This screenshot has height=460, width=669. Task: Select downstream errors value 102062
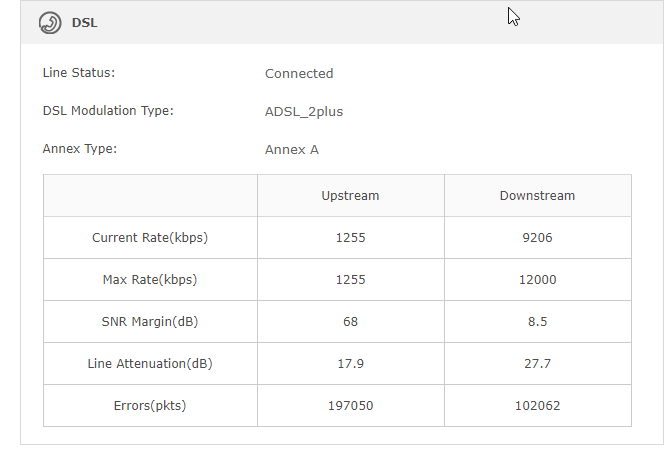(538, 405)
